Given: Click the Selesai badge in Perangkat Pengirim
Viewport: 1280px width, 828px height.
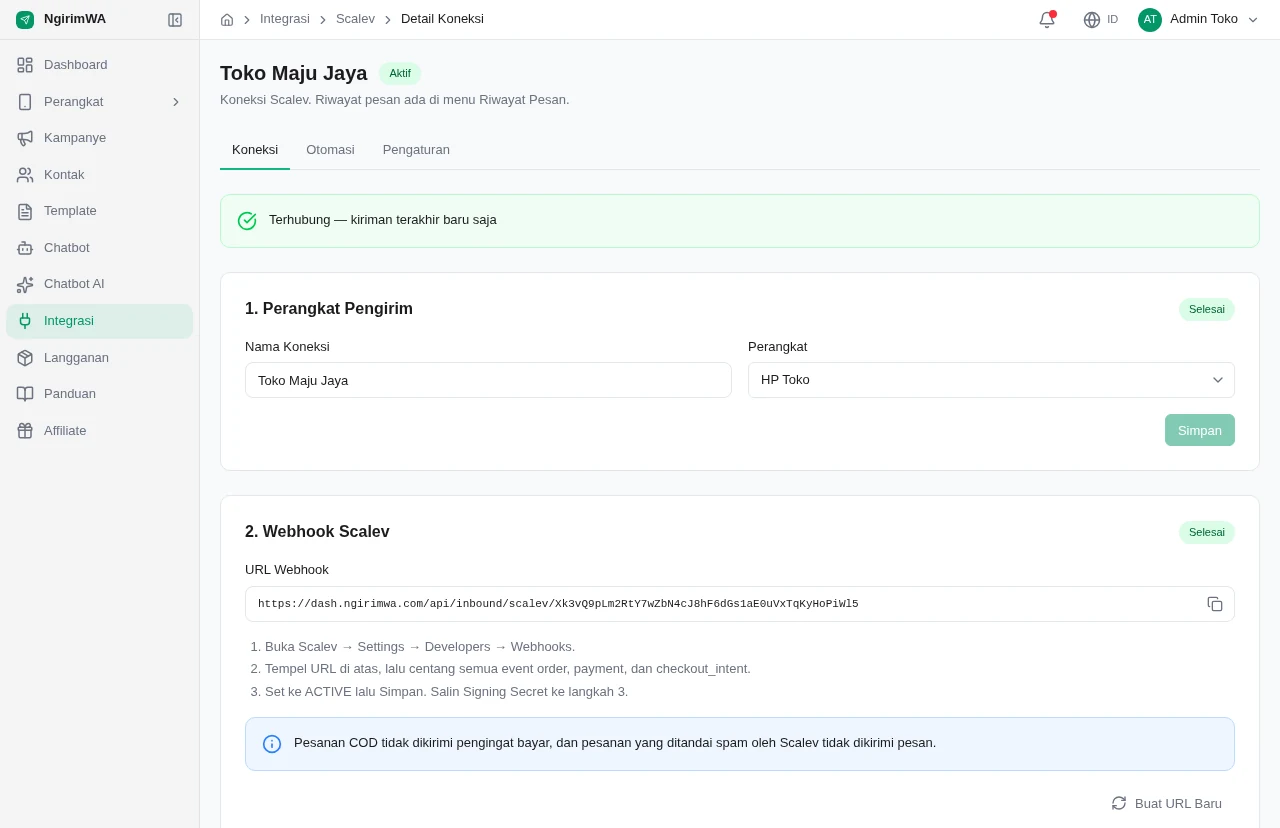Looking at the screenshot, I should point(1207,309).
